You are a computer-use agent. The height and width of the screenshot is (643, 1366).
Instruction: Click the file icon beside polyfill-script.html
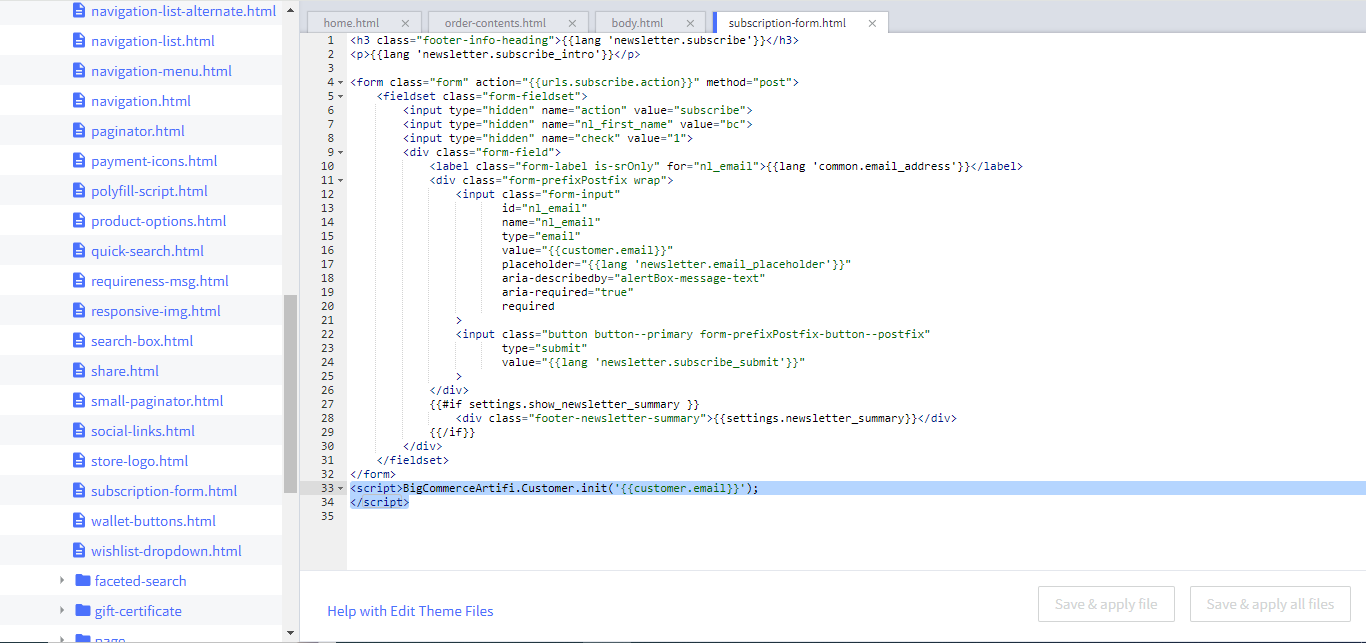coord(81,191)
